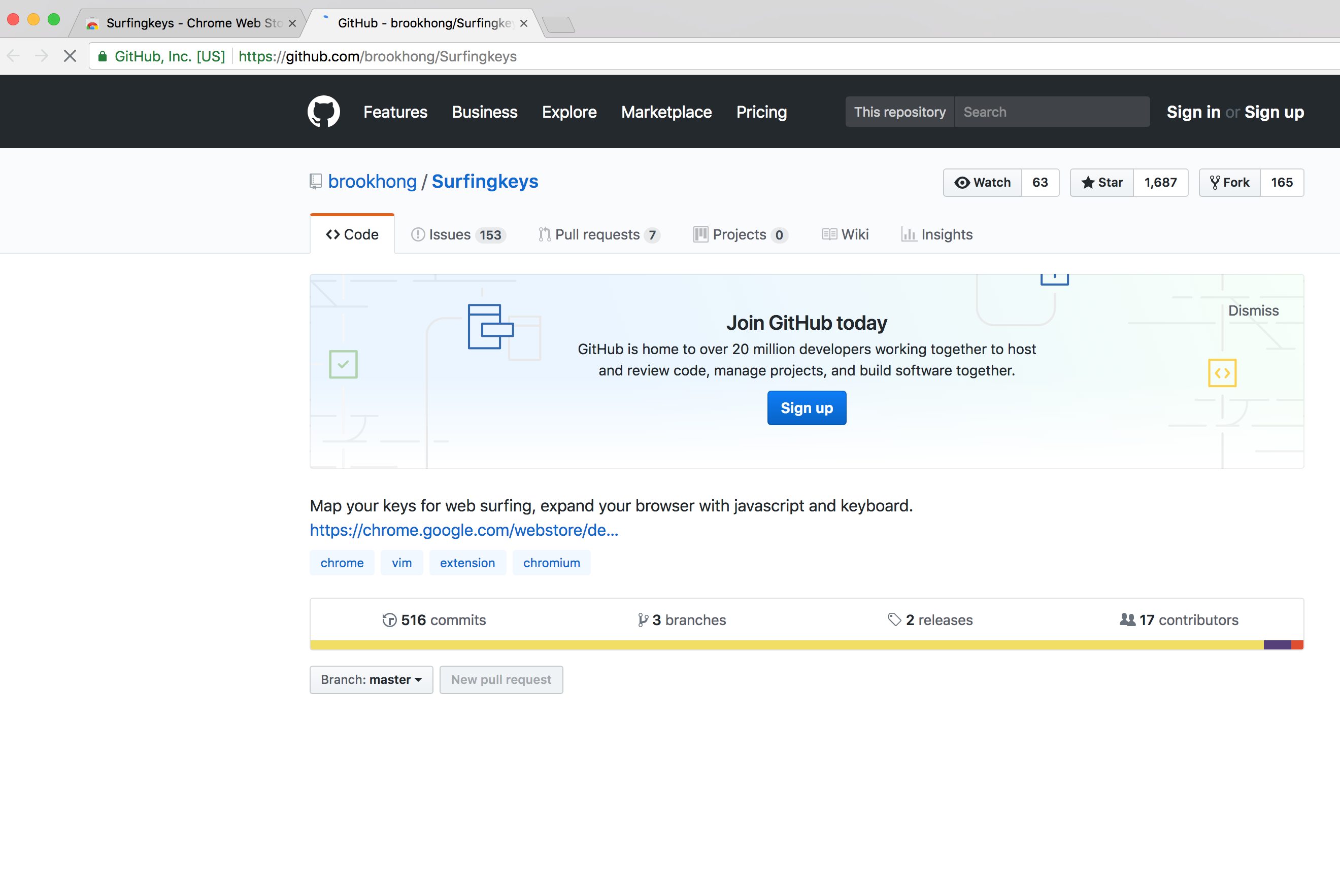Click the vim topic tag

pos(401,562)
